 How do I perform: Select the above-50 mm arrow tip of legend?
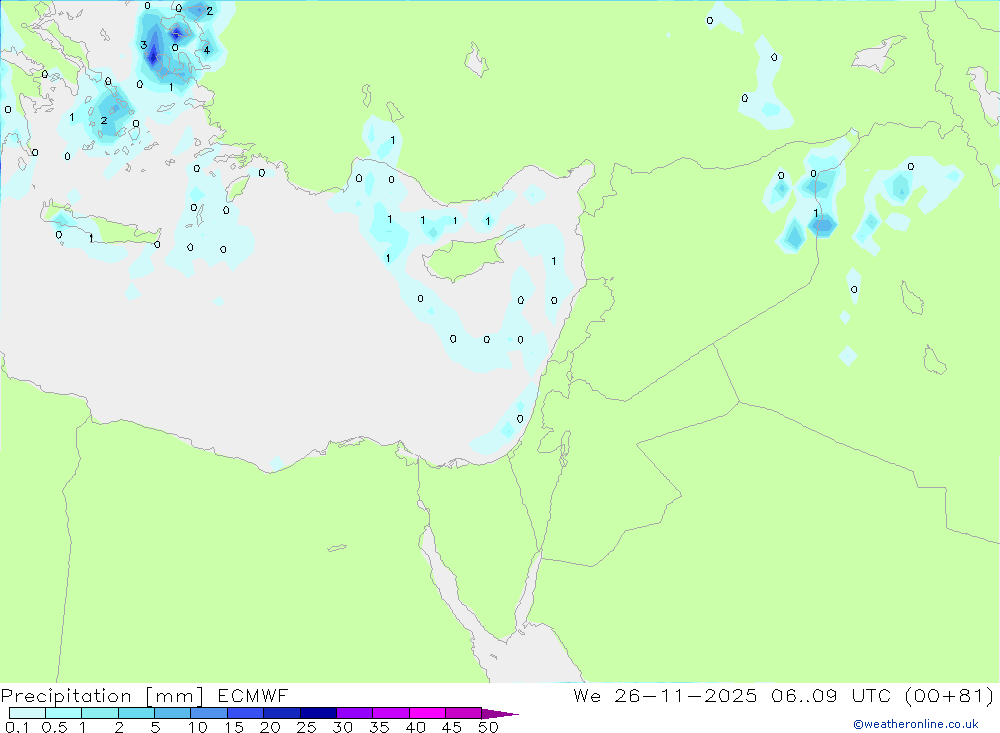tap(500, 713)
